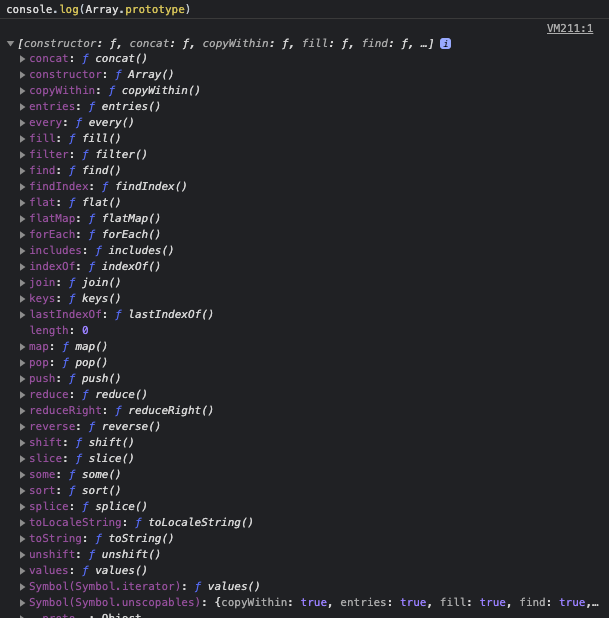
Task: Expand the lastIndexOf property
Action: point(22,315)
